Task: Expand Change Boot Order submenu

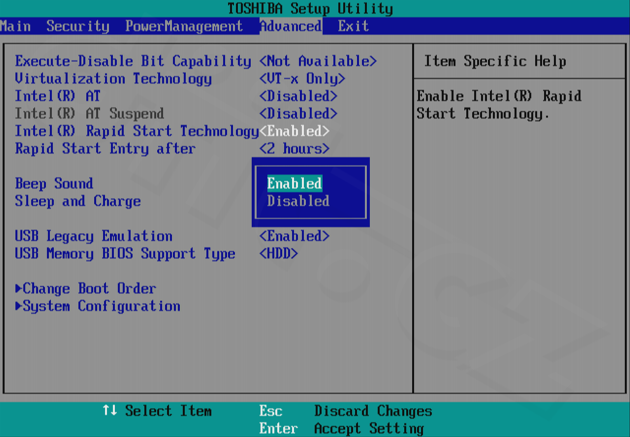Action: pos(86,288)
